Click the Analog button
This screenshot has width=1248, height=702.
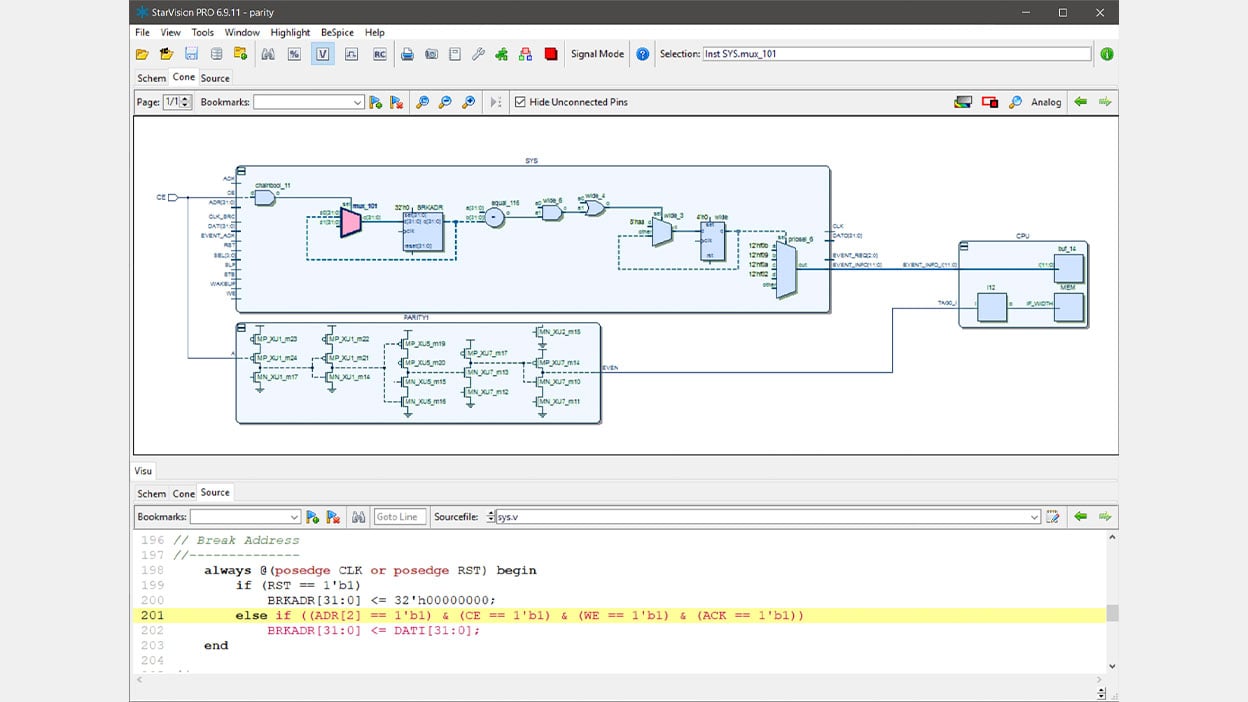tap(1046, 102)
